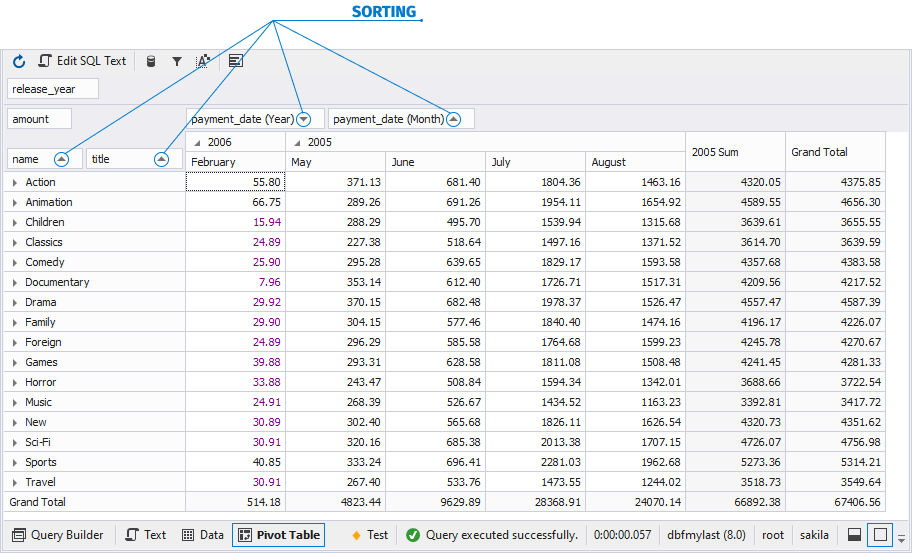Expand the Sci-Fi row
The width and height of the screenshot is (912, 553).
click(15, 443)
